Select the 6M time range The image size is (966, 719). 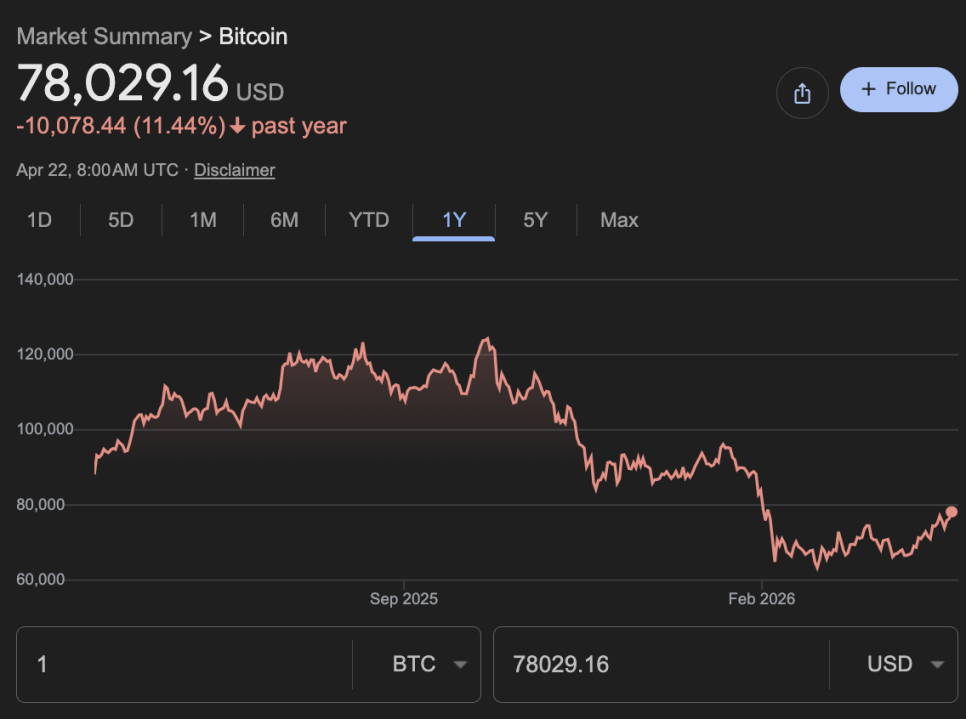[x=285, y=220]
